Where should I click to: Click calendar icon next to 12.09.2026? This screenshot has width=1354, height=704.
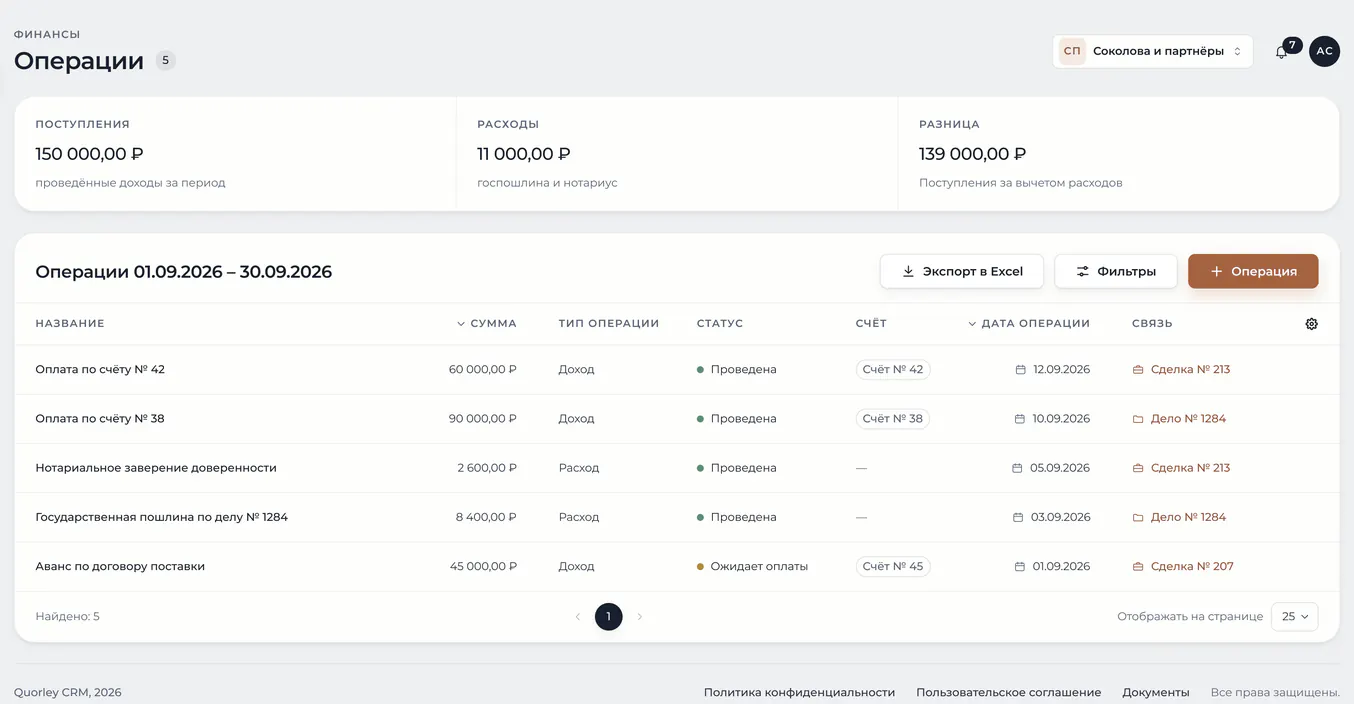tap(1020, 370)
